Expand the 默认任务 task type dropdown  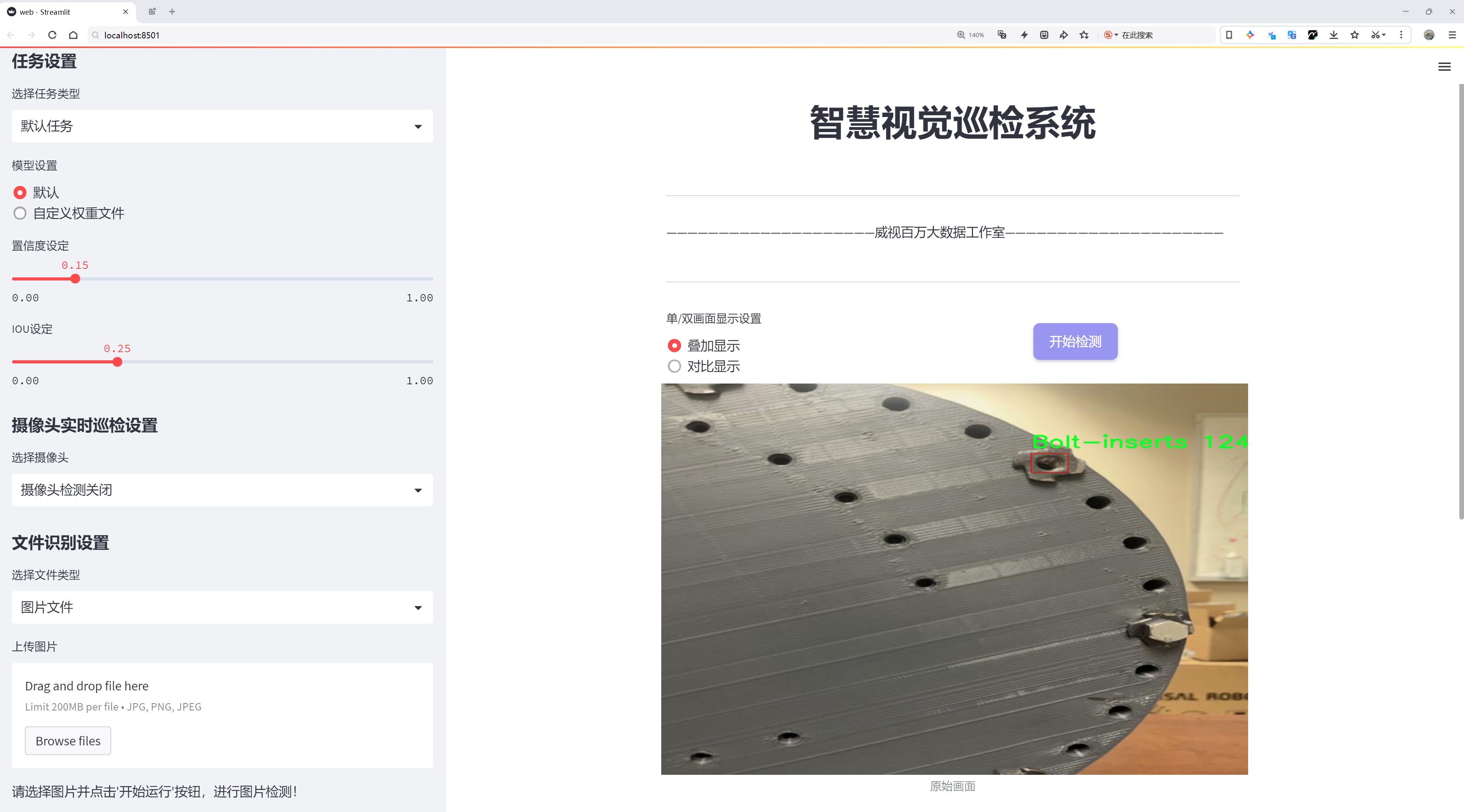[222, 126]
